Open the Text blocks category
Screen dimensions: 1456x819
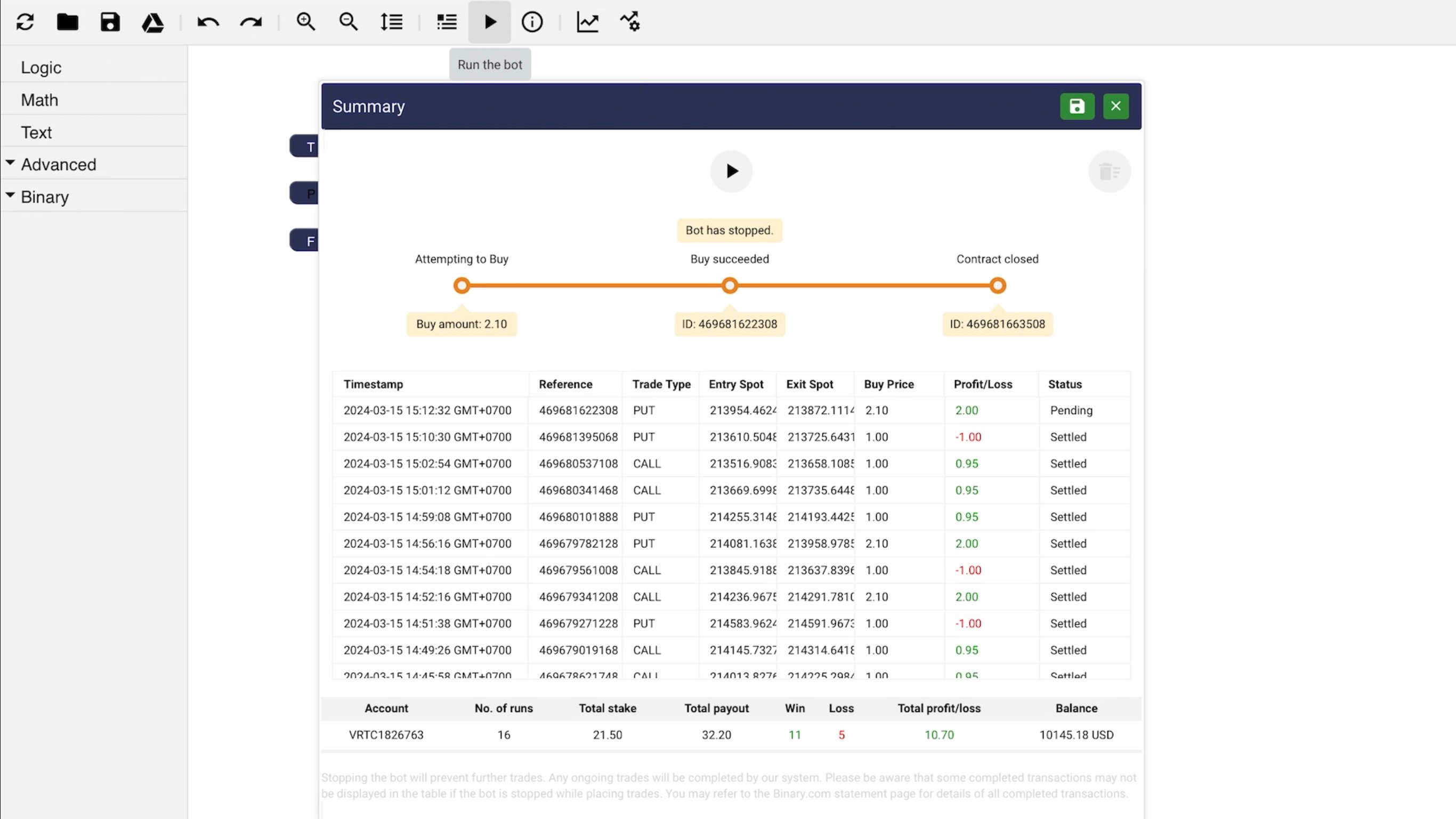coord(36,132)
